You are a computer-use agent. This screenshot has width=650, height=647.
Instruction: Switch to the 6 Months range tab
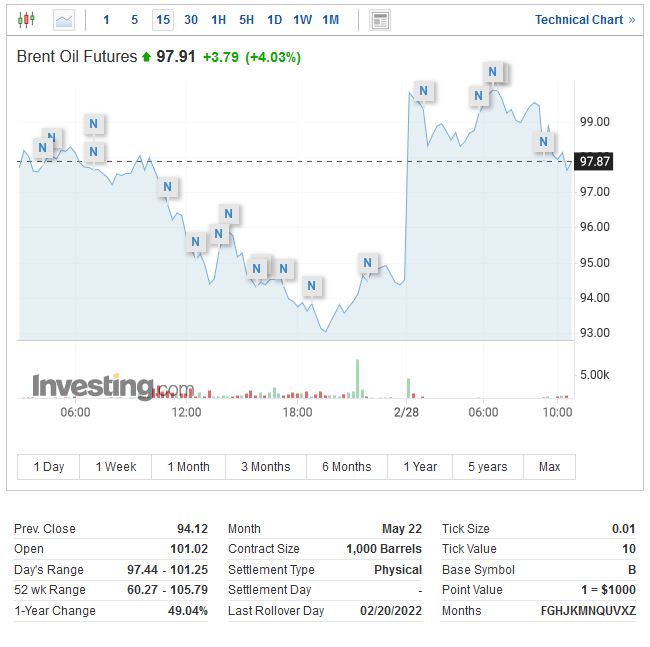[346, 467]
